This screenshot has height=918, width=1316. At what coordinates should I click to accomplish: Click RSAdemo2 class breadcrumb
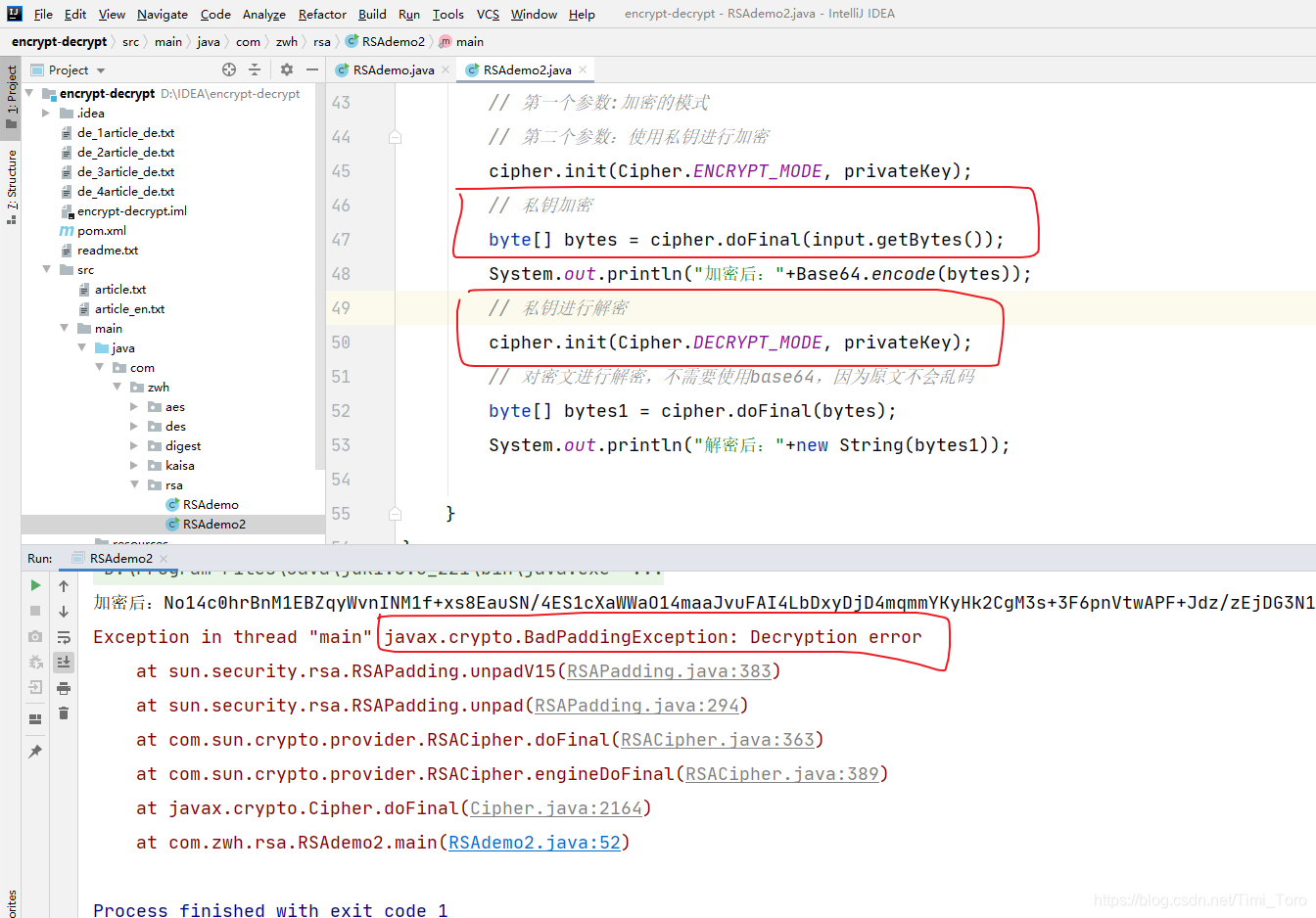click(x=386, y=41)
